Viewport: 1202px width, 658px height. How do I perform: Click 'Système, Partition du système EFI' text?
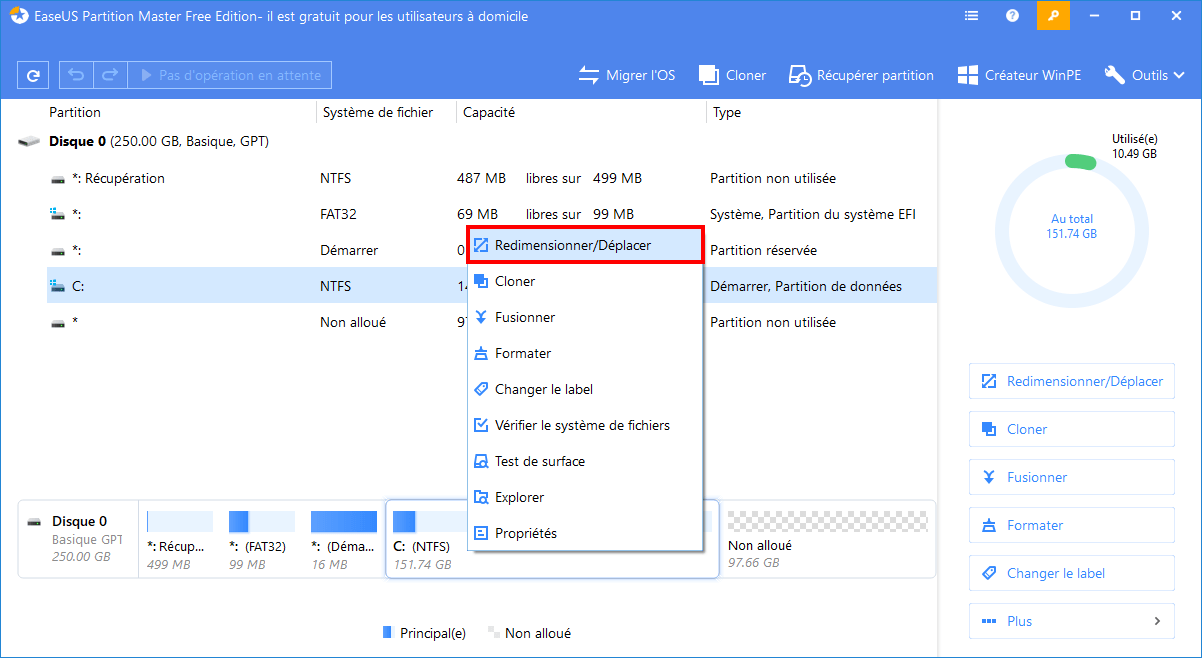(x=813, y=214)
